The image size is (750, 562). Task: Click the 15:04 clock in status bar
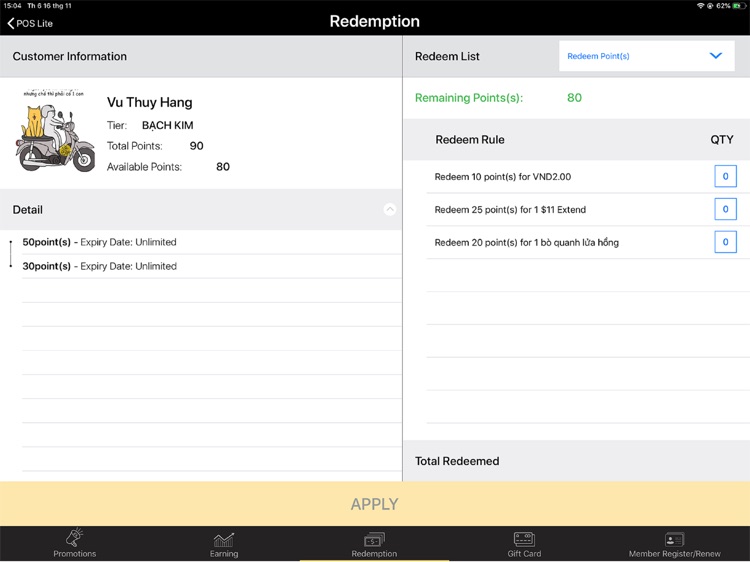pos(12,6)
